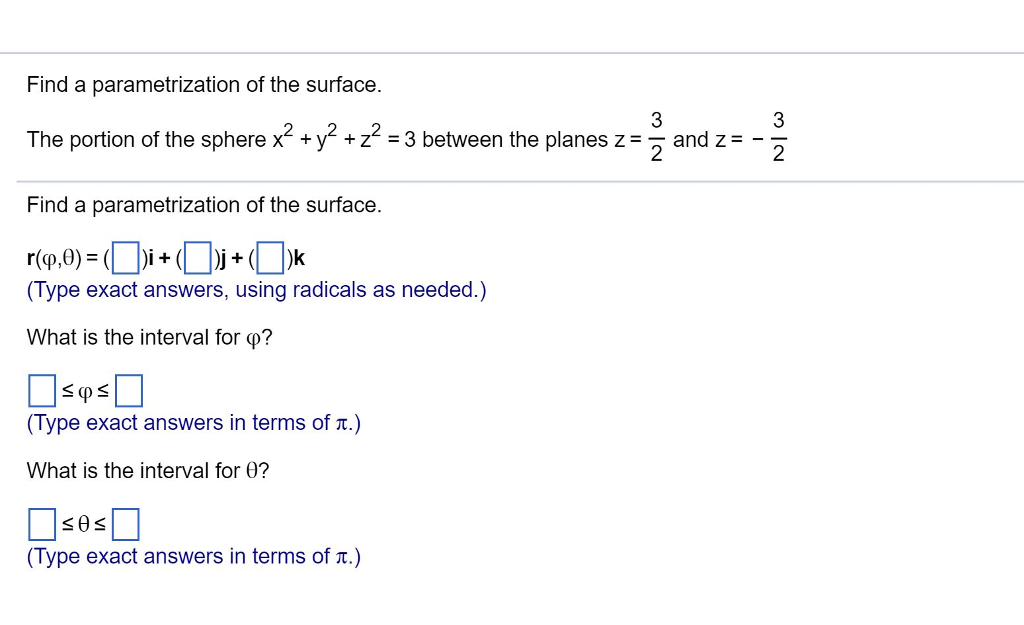This screenshot has width=1024, height=625.
Task: Click the upper bound box for θ interval
Action: 126,523
